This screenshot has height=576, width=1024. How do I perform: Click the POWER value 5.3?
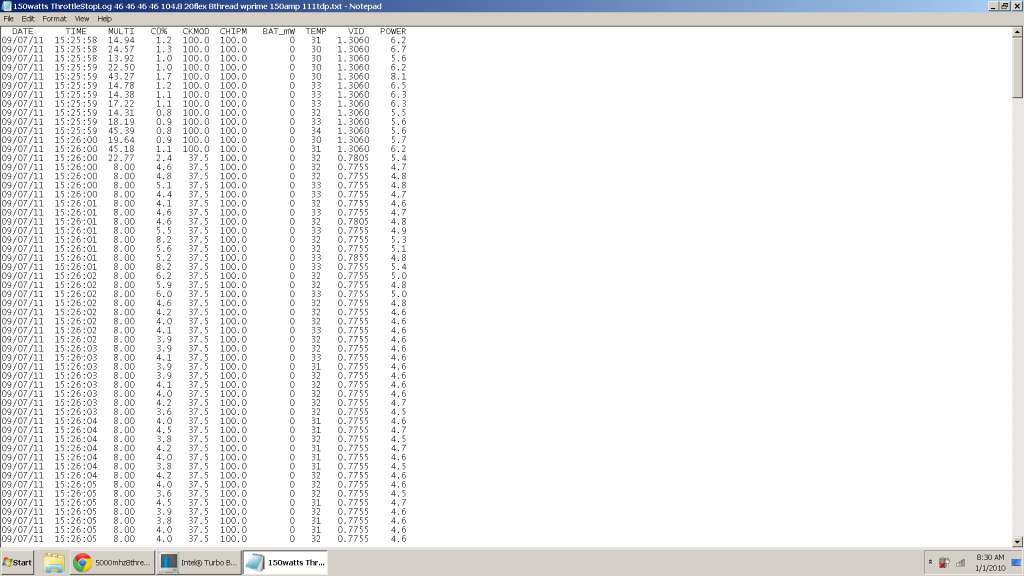[x=398, y=240]
